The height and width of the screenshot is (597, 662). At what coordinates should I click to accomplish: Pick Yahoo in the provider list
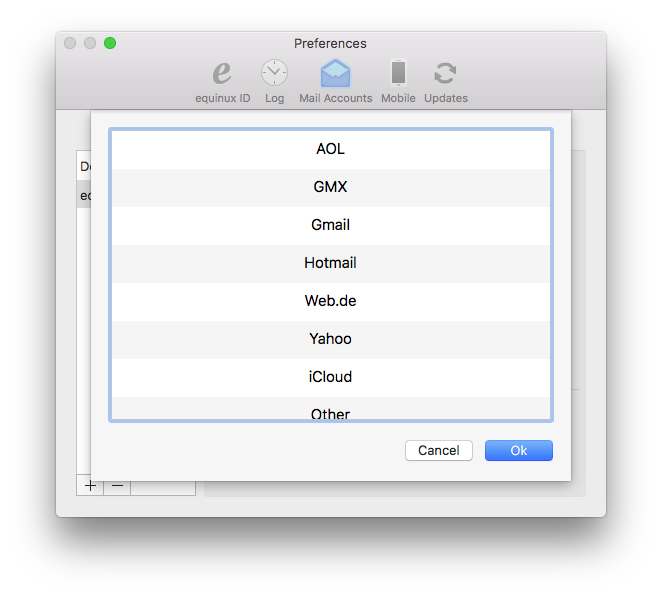pyautogui.click(x=331, y=339)
